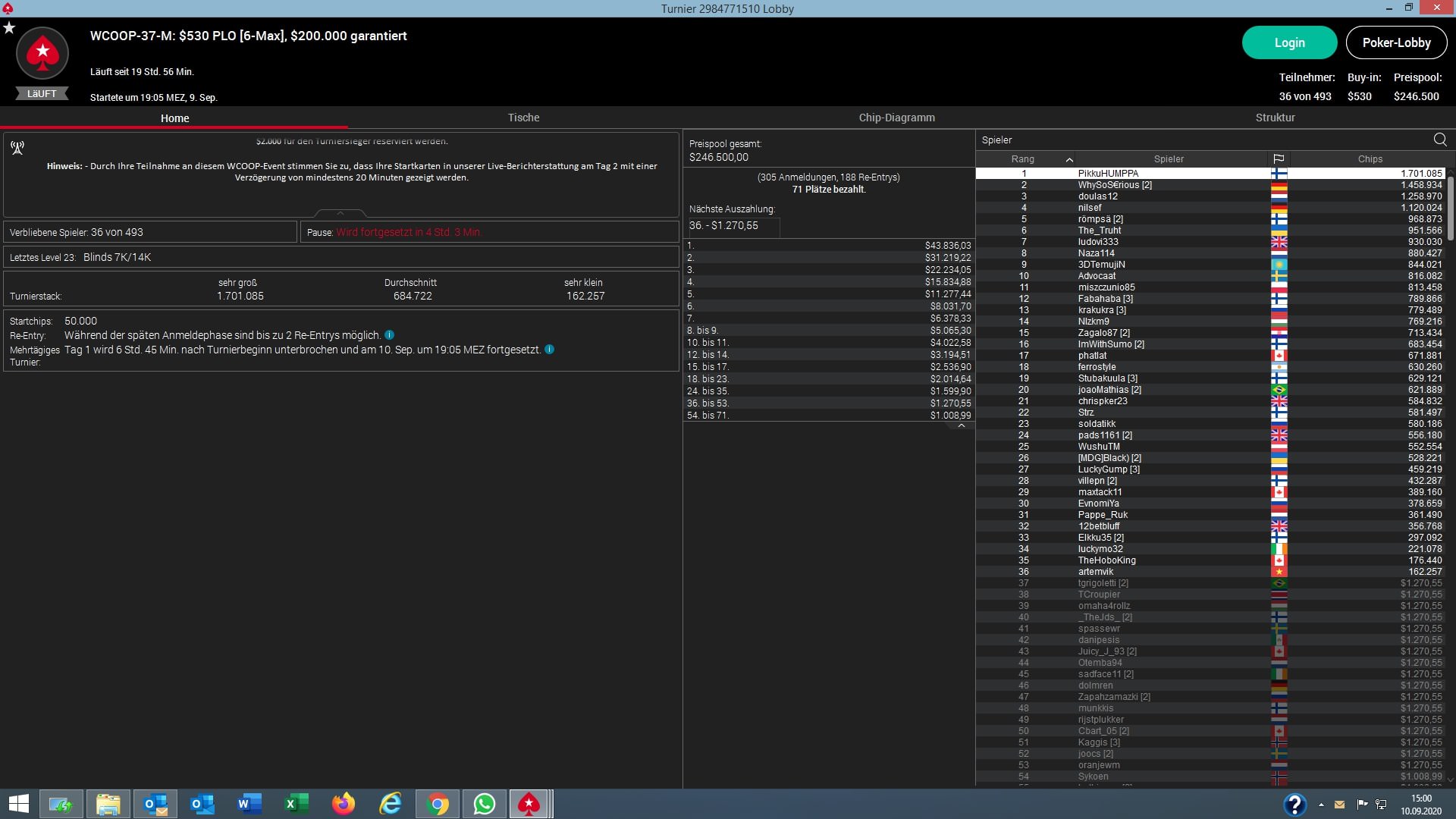Collapse the announcement panel chevron
Viewport: 1456px width, 819px height.
coord(340,213)
